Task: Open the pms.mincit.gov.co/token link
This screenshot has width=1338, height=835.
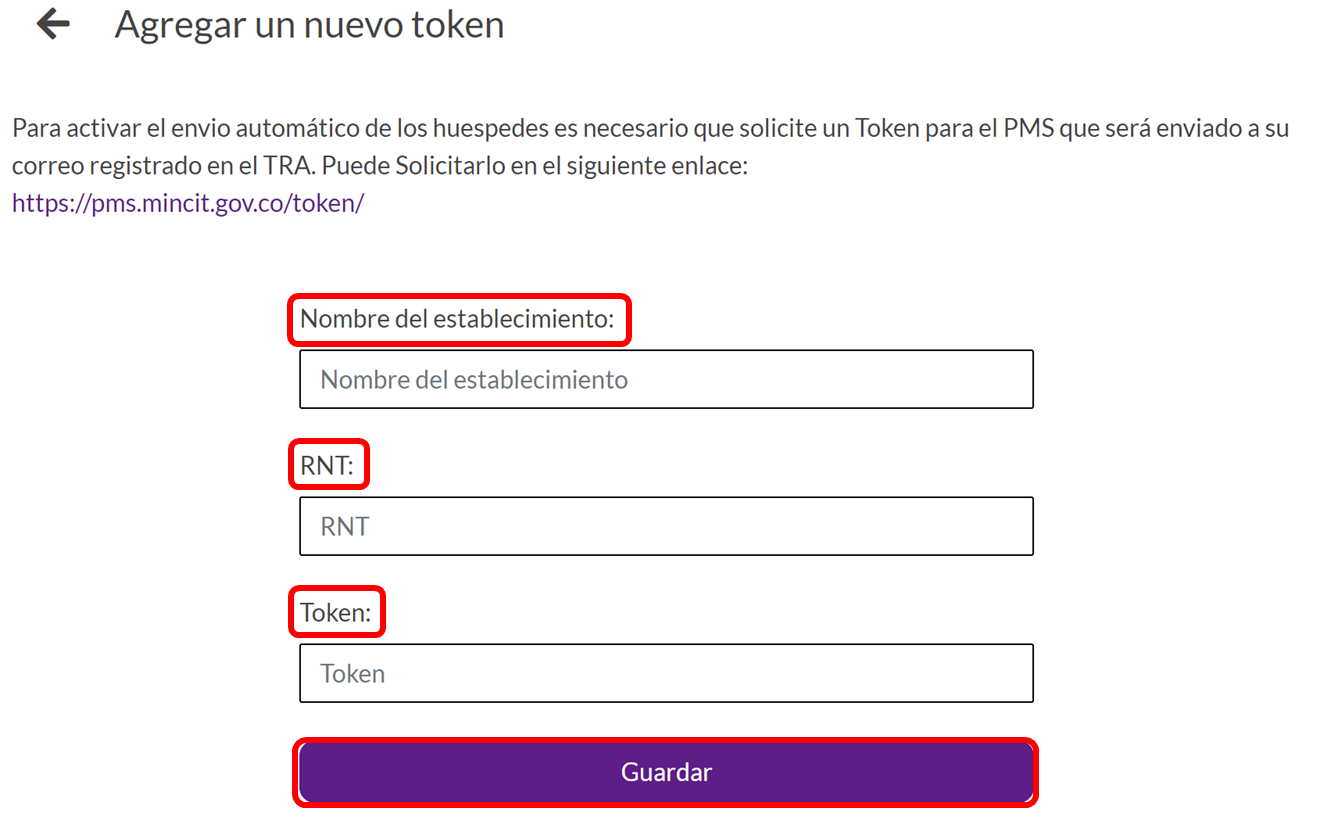Action: 188,203
